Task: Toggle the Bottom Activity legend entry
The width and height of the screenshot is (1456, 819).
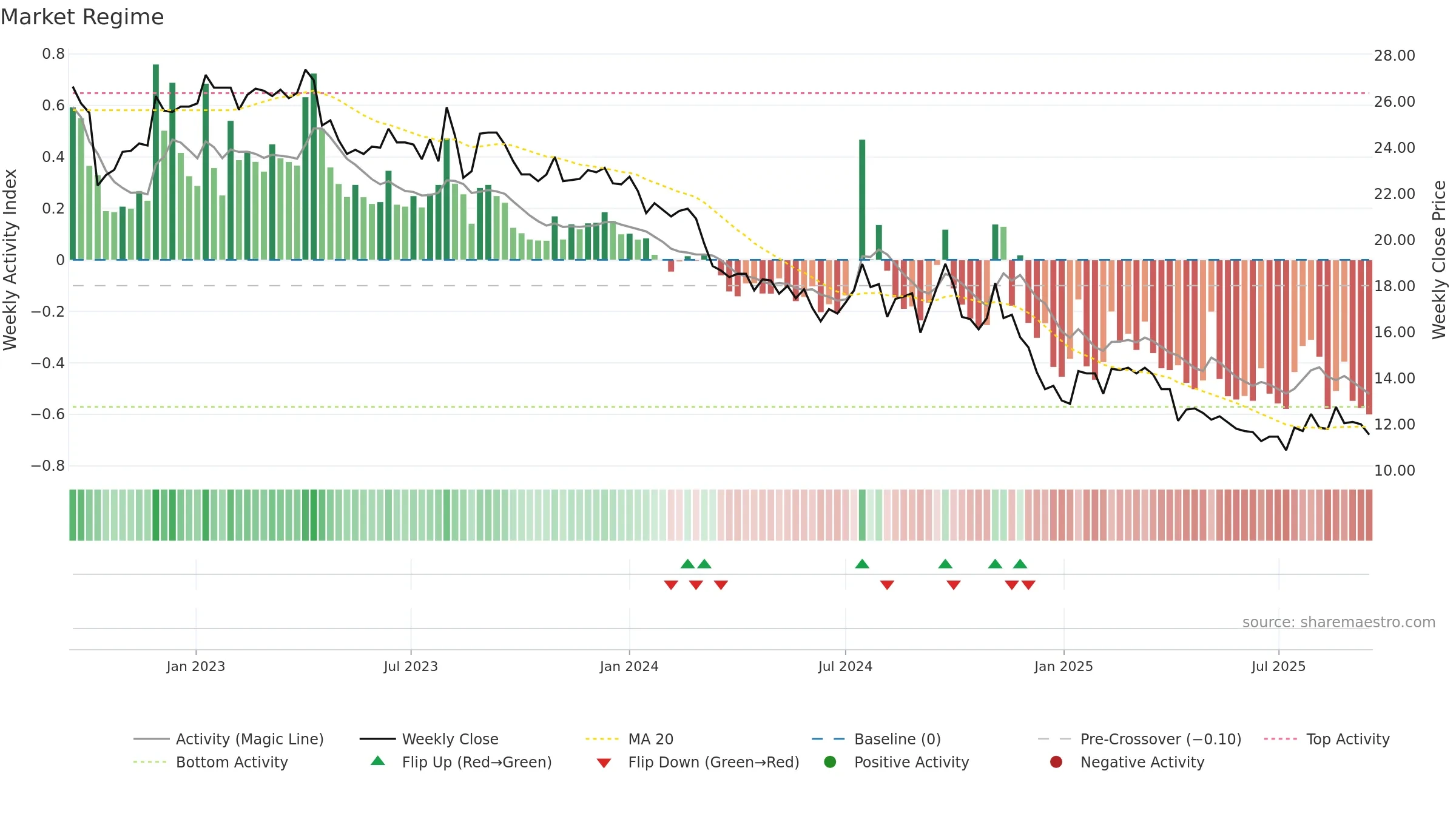Action: click(x=211, y=762)
